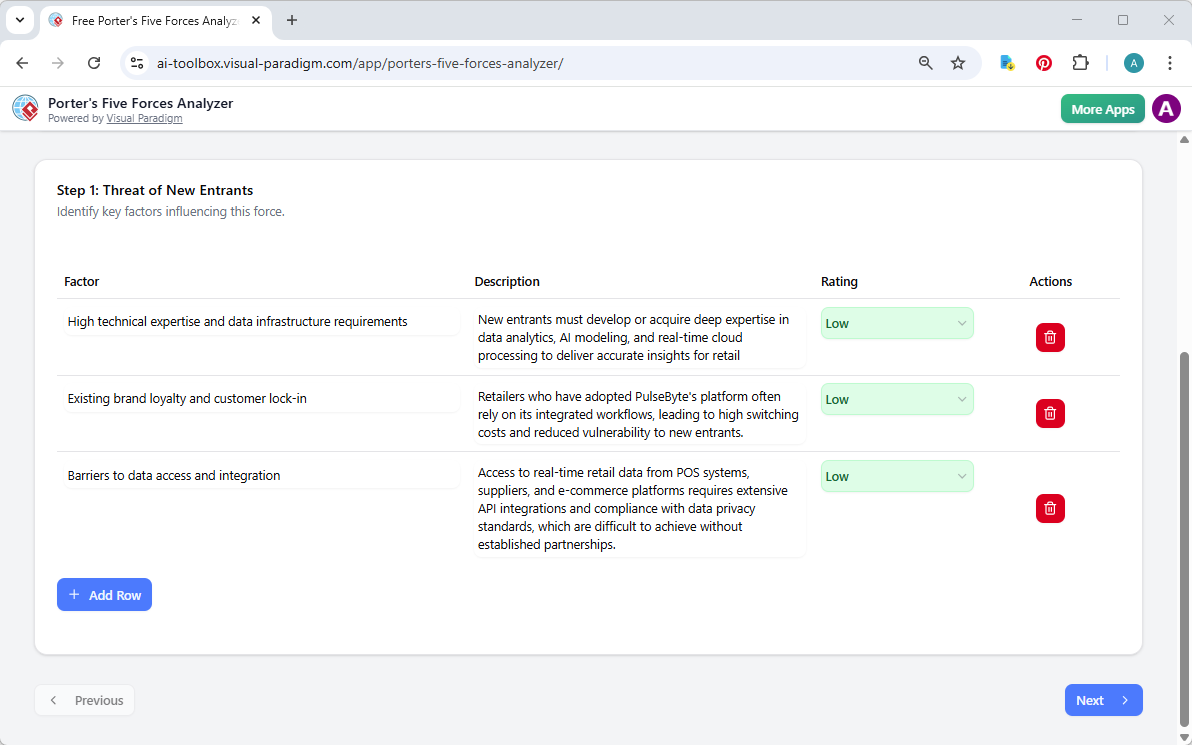Click the site permissions icon in address bar
The width and height of the screenshot is (1192, 745).
click(136, 62)
